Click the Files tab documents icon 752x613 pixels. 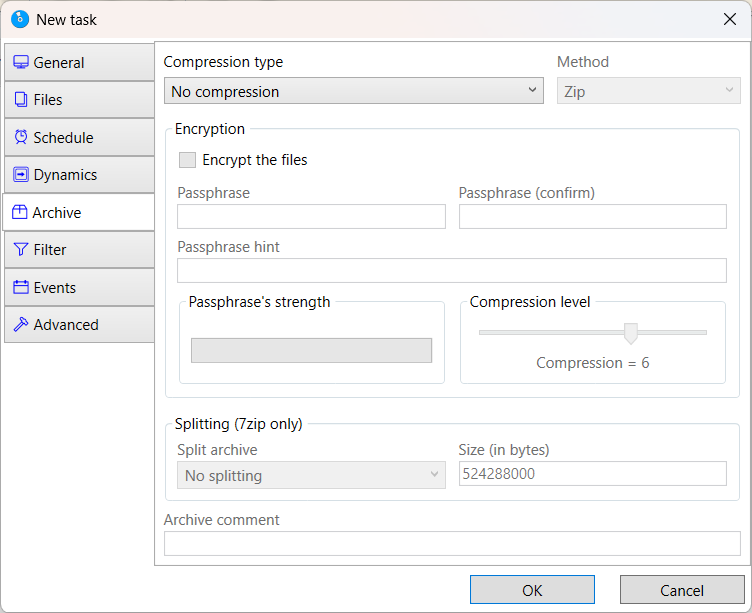click(21, 100)
